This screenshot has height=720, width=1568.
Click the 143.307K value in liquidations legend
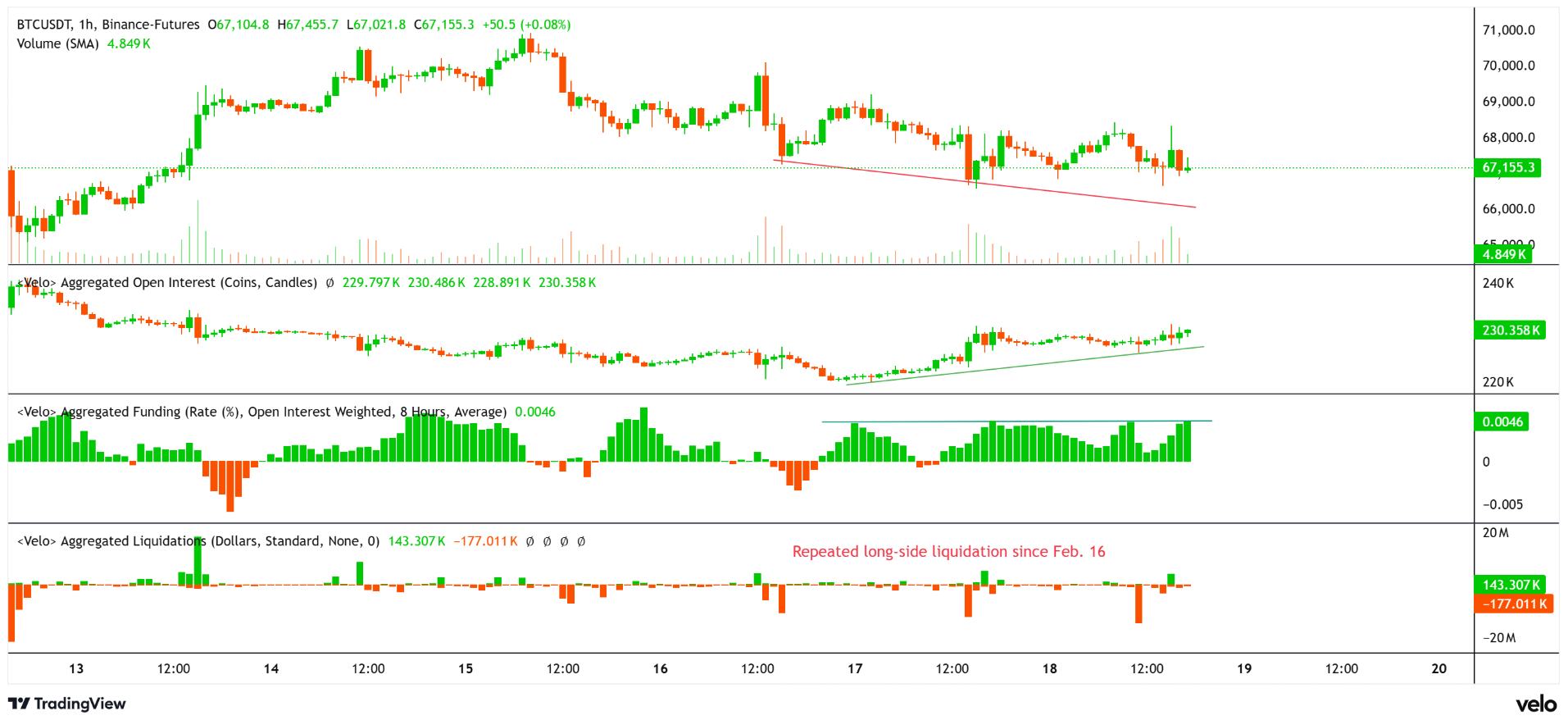(416, 541)
